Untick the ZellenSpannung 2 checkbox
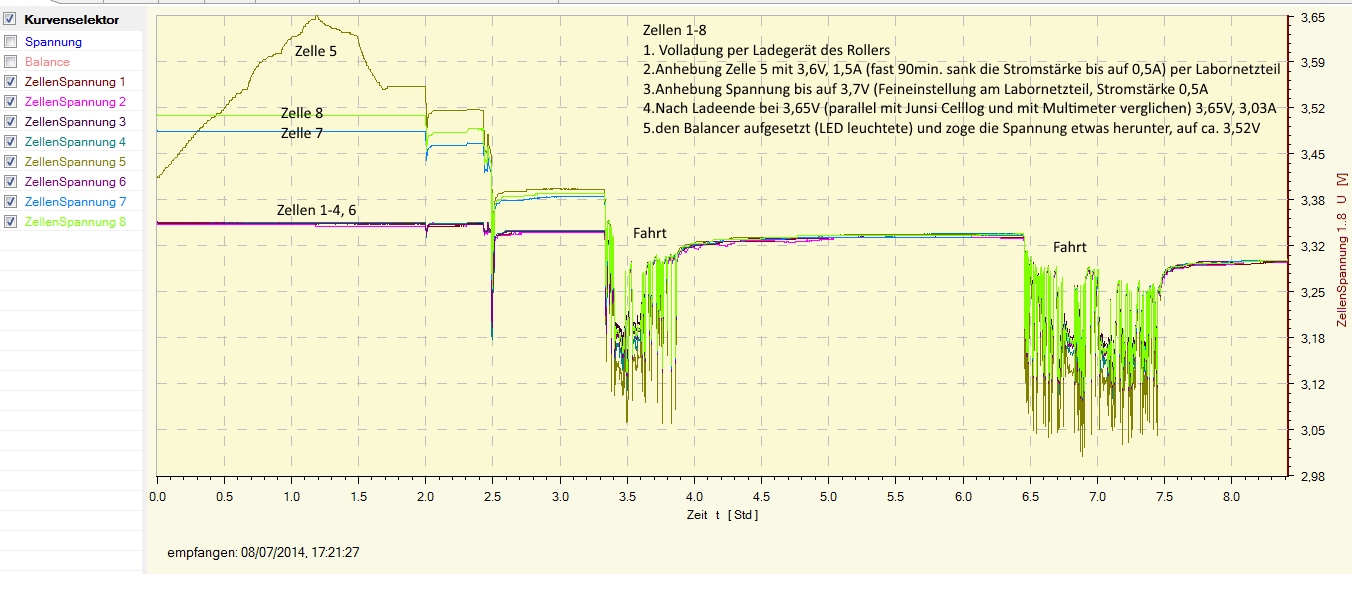 (x=11, y=102)
